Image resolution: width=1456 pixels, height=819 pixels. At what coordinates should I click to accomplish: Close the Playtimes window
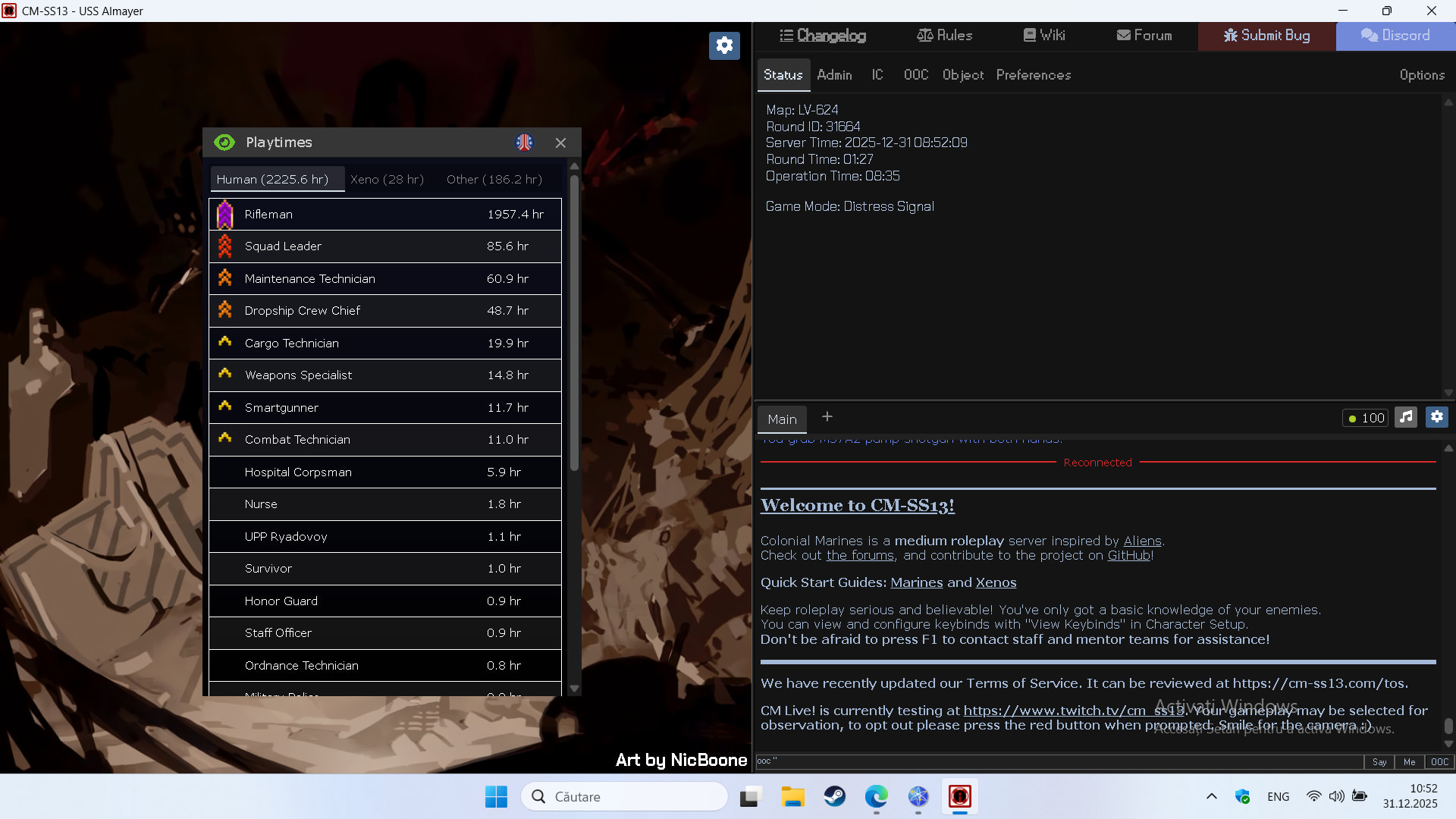(x=560, y=143)
